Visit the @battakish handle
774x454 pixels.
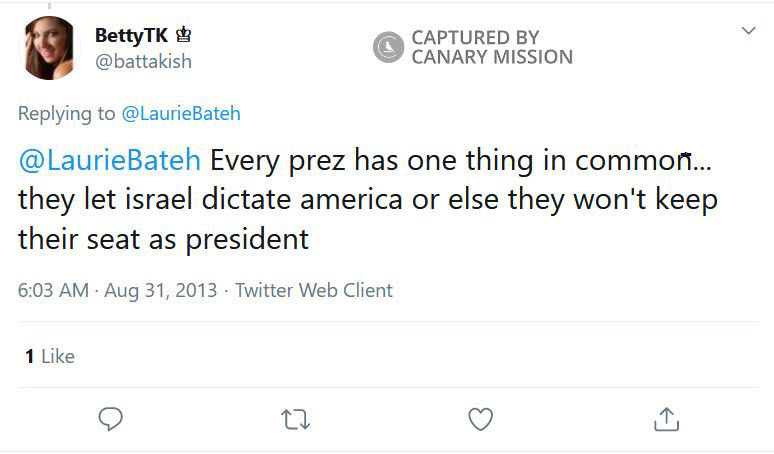pyautogui.click(x=143, y=61)
